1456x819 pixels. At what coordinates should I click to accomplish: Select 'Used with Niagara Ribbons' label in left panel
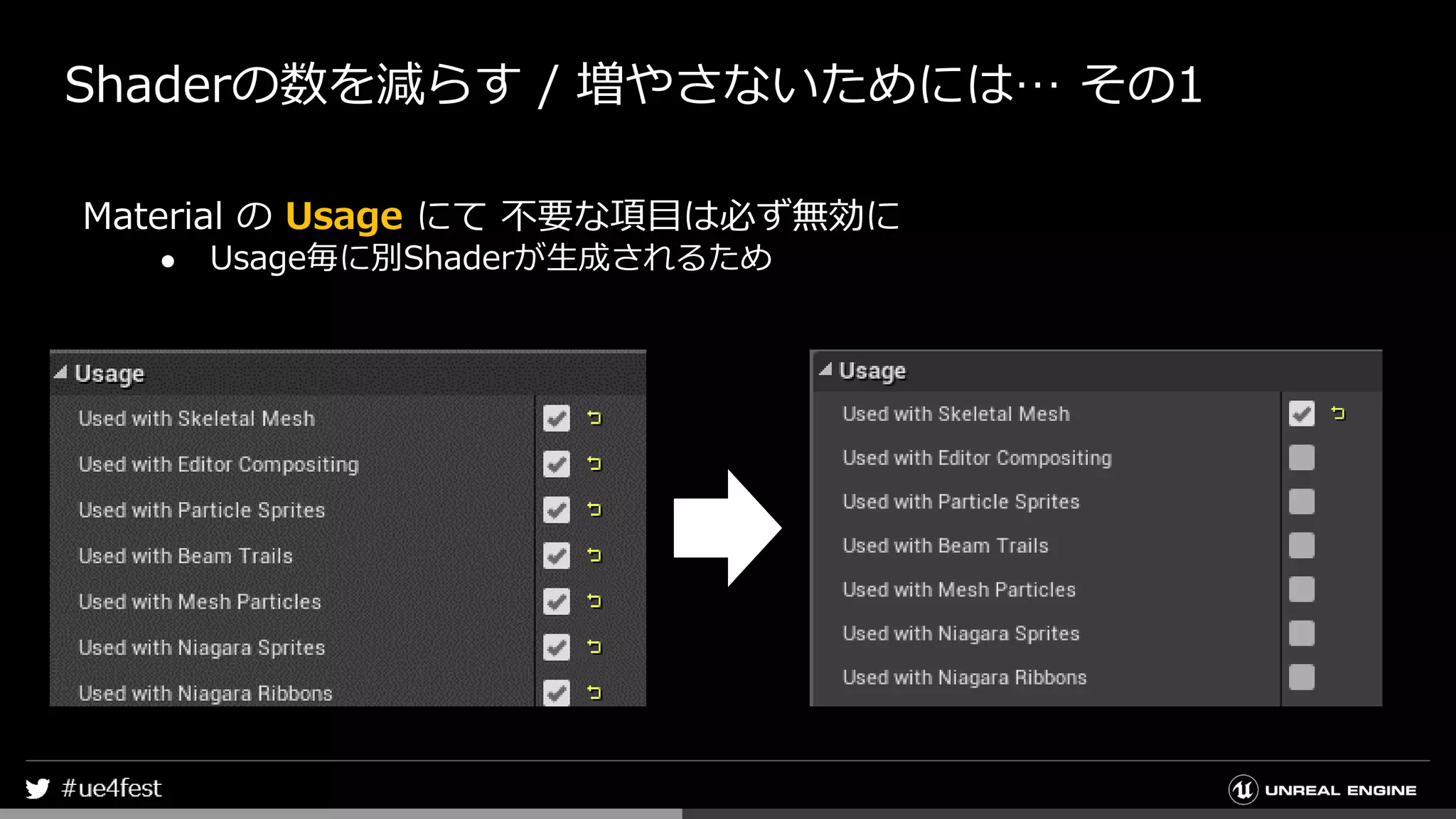(x=205, y=693)
